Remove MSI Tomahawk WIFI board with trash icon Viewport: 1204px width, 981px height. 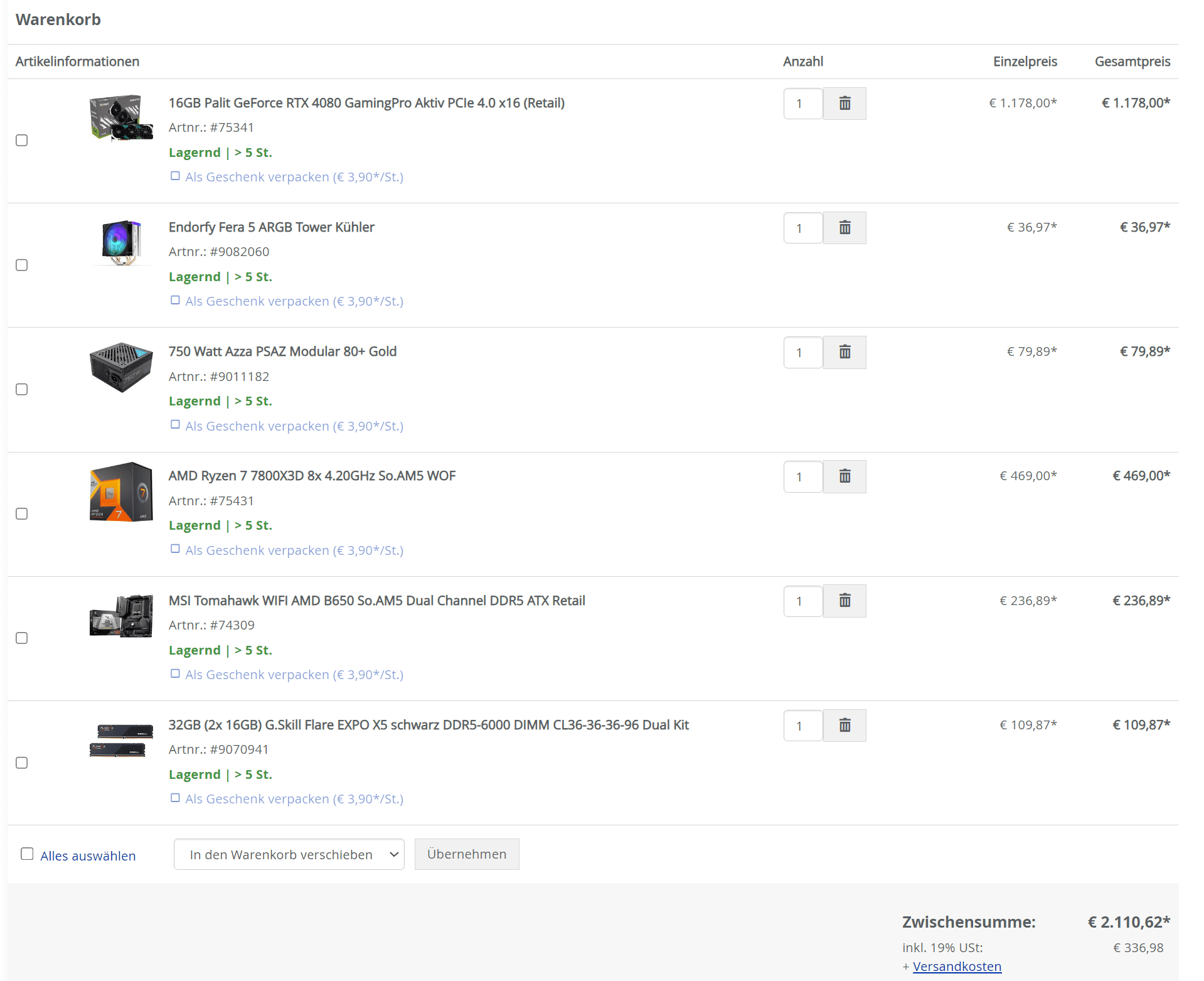click(844, 601)
